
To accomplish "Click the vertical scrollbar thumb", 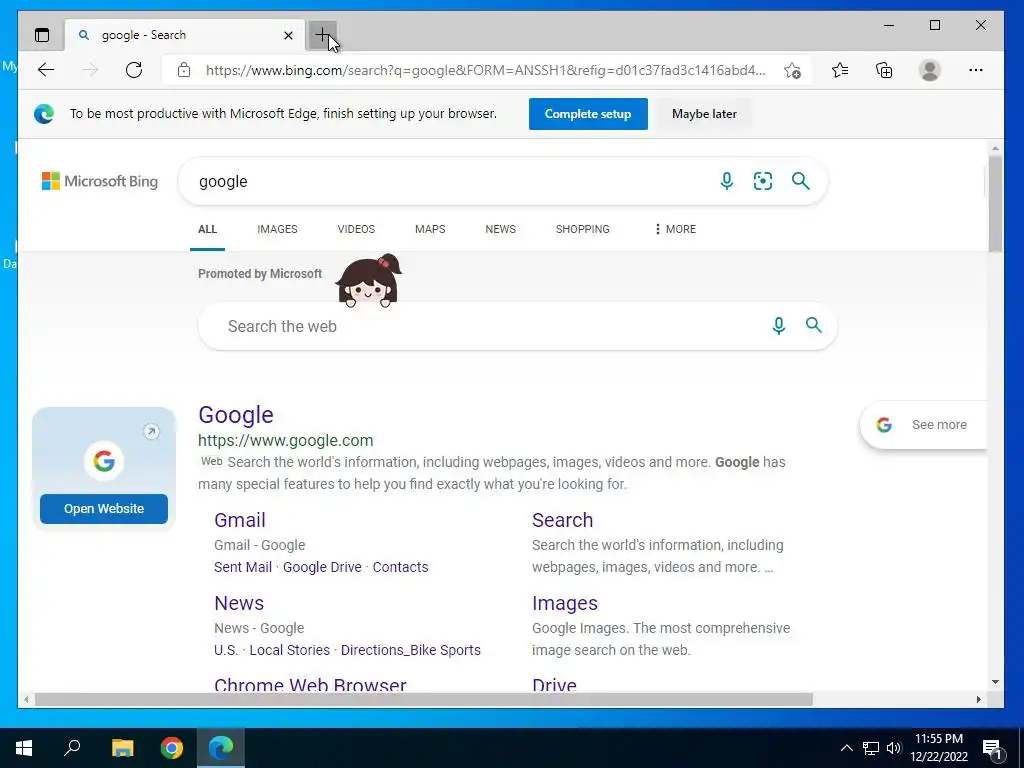I will tap(995, 204).
